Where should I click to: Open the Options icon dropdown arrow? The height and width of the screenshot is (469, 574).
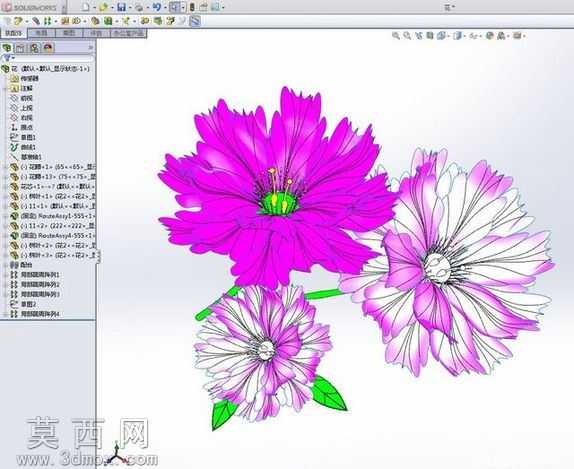point(223,7)
